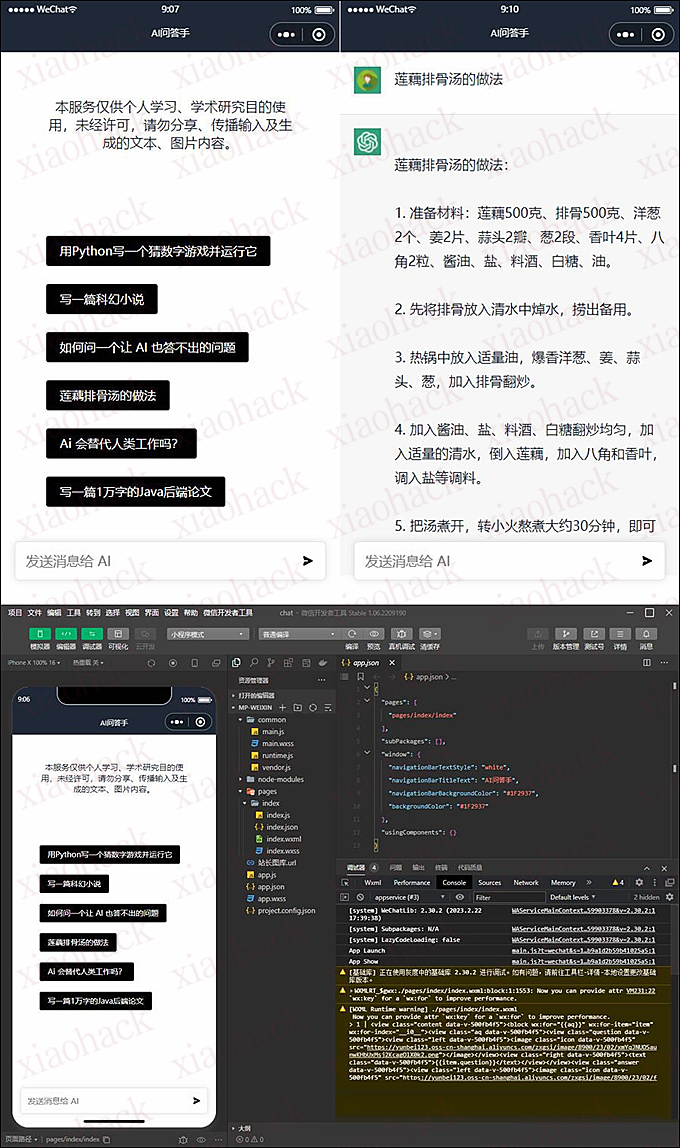This screenshot has height=1148, width=680.
Task: Toggle the green 模拟器 simulator button
Action: [40, 633]
